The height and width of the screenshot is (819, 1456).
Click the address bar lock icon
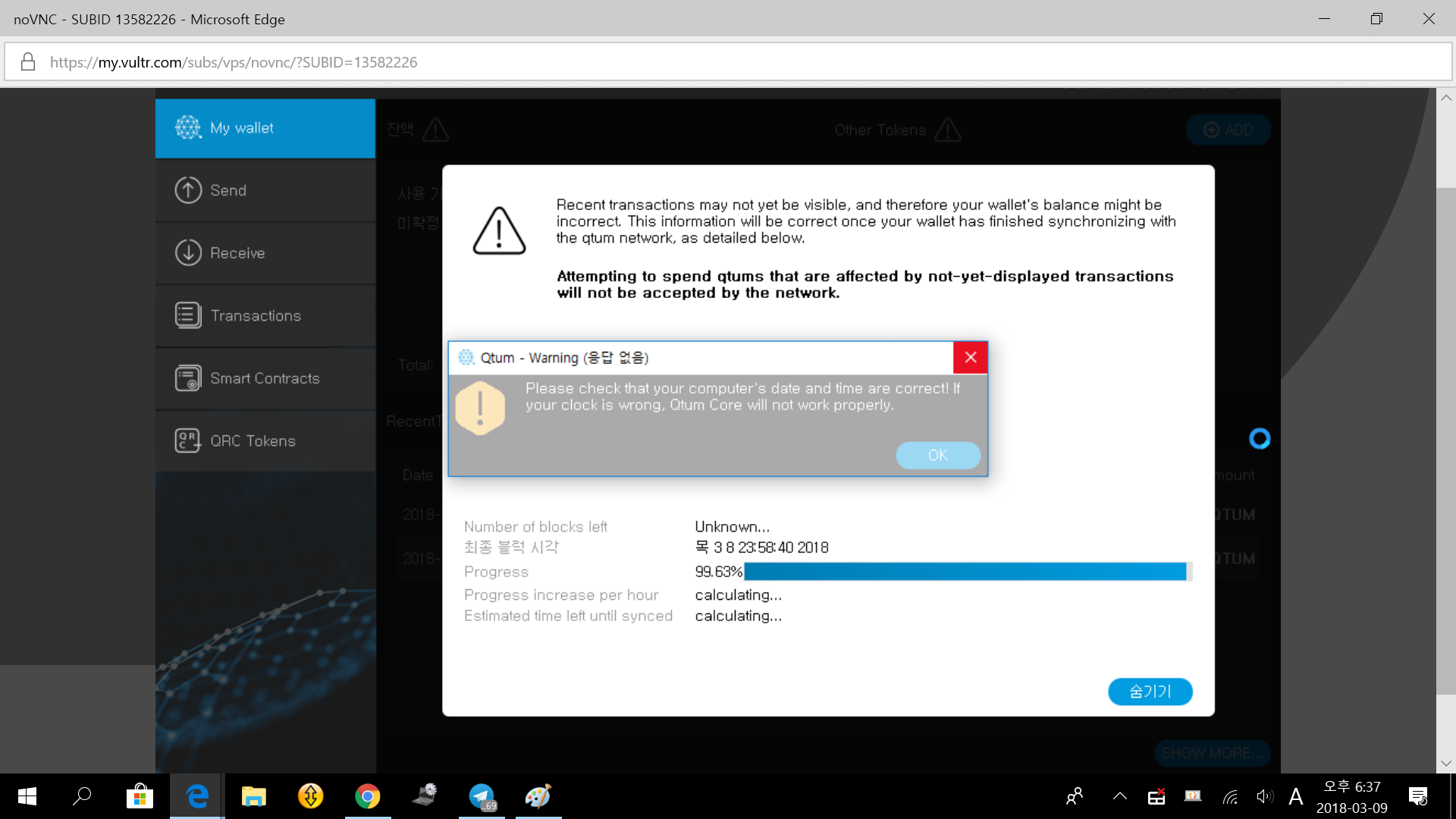[x=28, y=61]
